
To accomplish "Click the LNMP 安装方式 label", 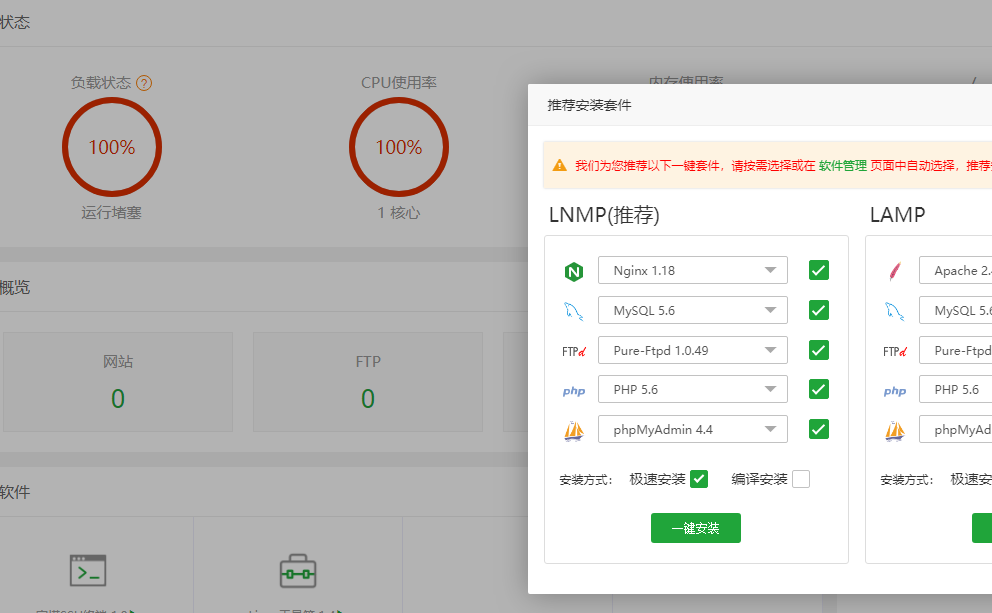I will (586, 480).
